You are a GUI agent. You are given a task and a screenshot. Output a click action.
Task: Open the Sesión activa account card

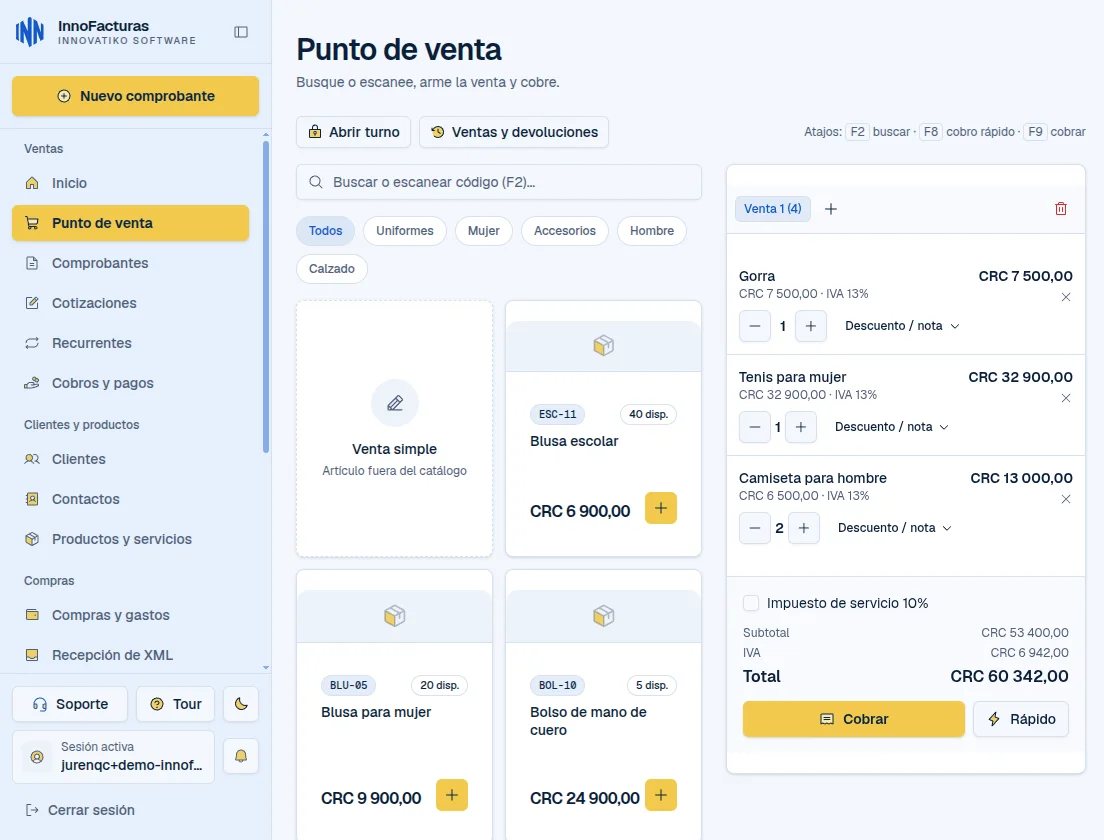pos(113,757)
